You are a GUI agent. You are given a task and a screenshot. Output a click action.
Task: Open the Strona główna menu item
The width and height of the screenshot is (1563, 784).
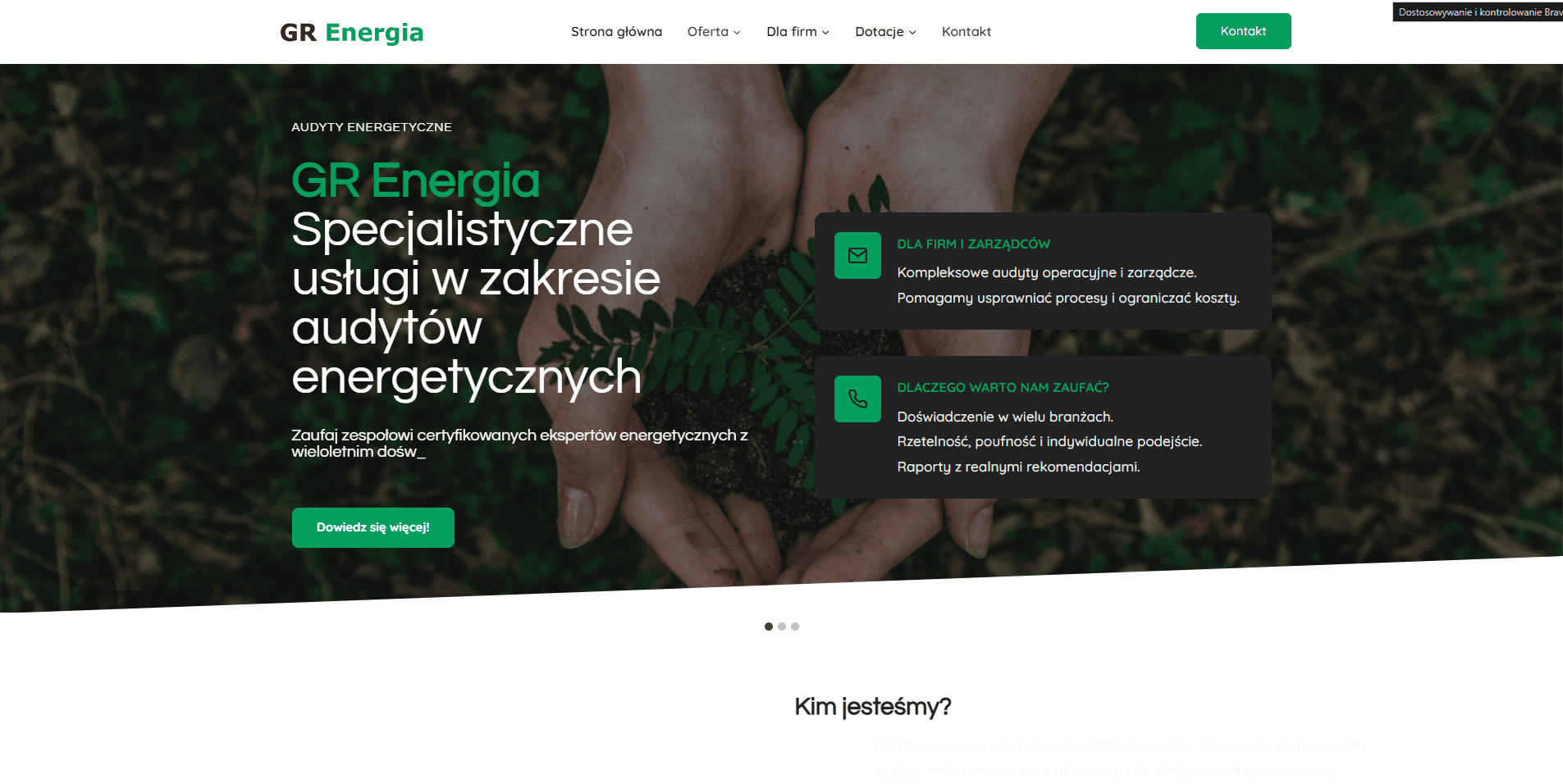(616, 32)
